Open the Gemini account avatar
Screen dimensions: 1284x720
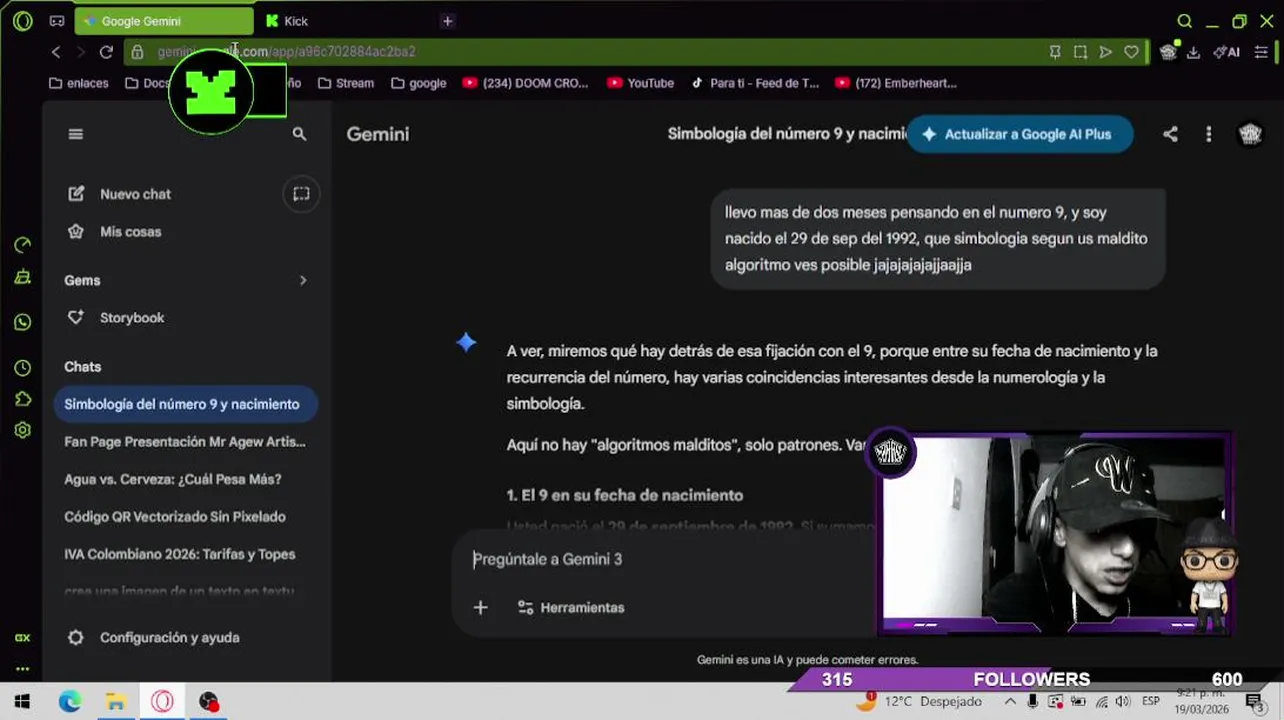coord(1250,134)
